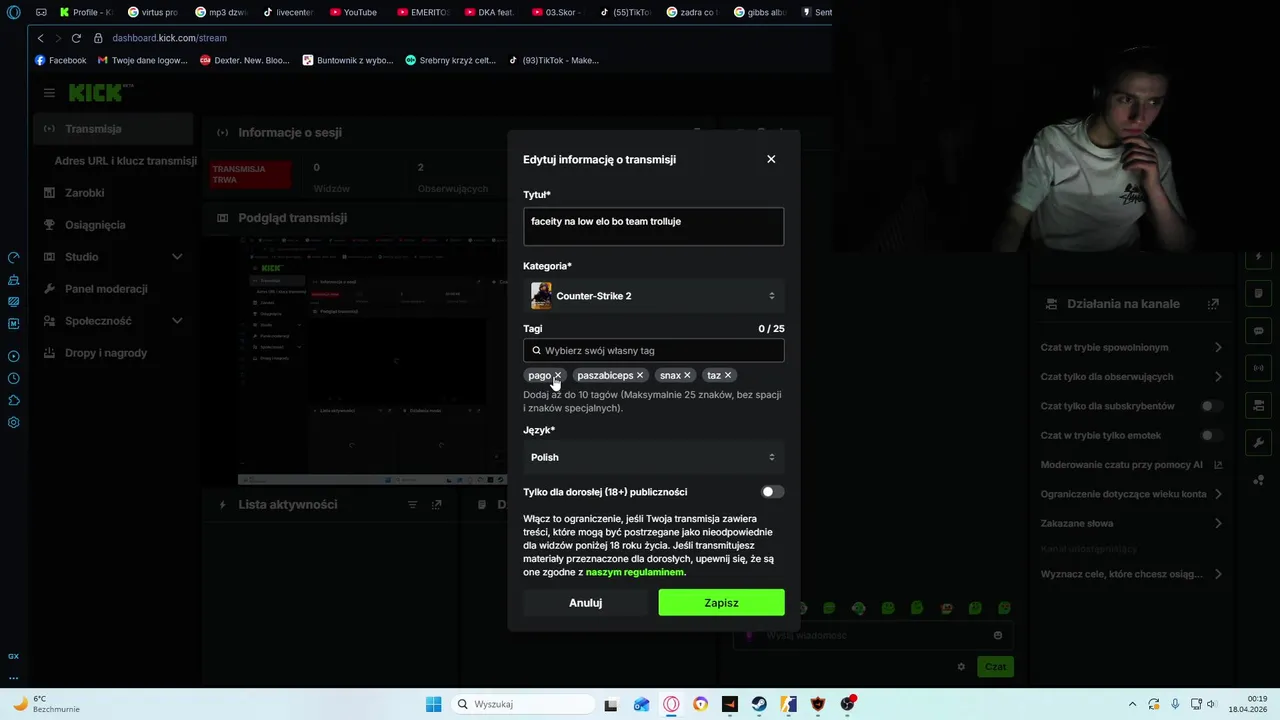Toggle Czat w trybie tylko emotek switch
This screenshot has height=720, width=1280.
pos(1212,435)
